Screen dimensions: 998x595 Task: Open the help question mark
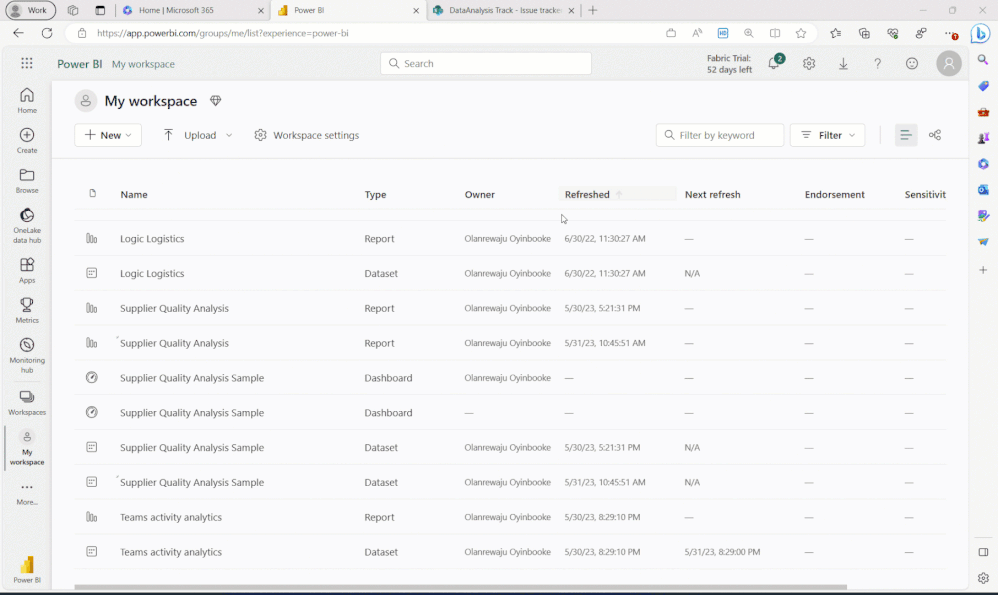coord(877,63)
